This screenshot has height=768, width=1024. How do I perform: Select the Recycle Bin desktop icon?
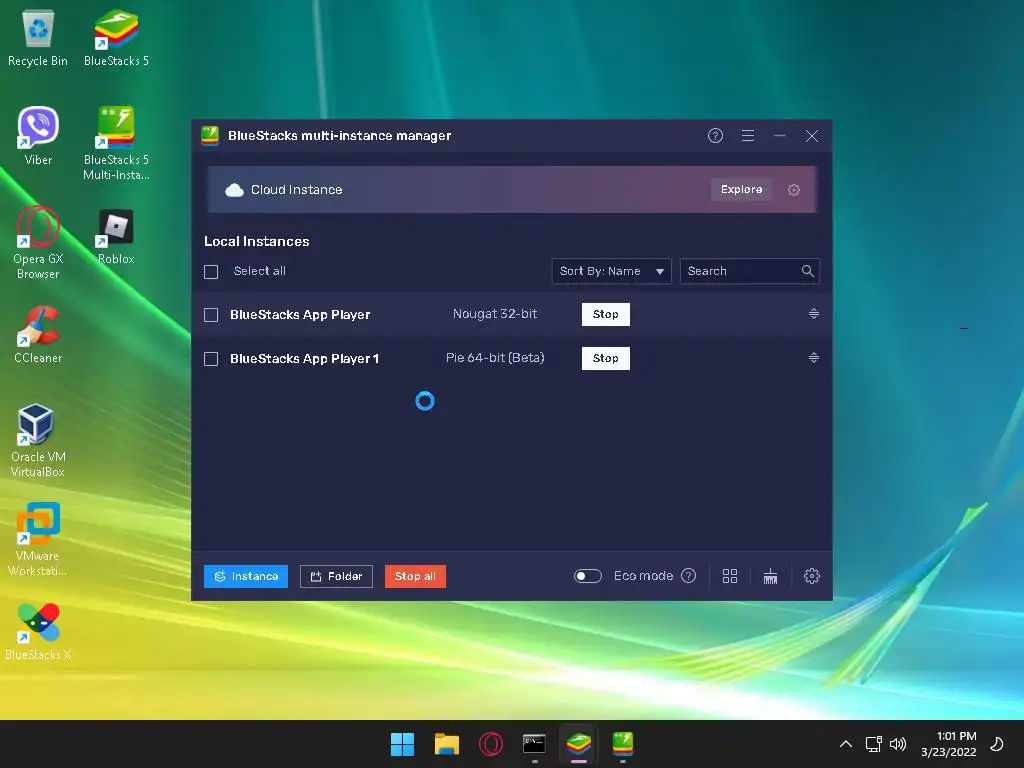click(38, 38)
